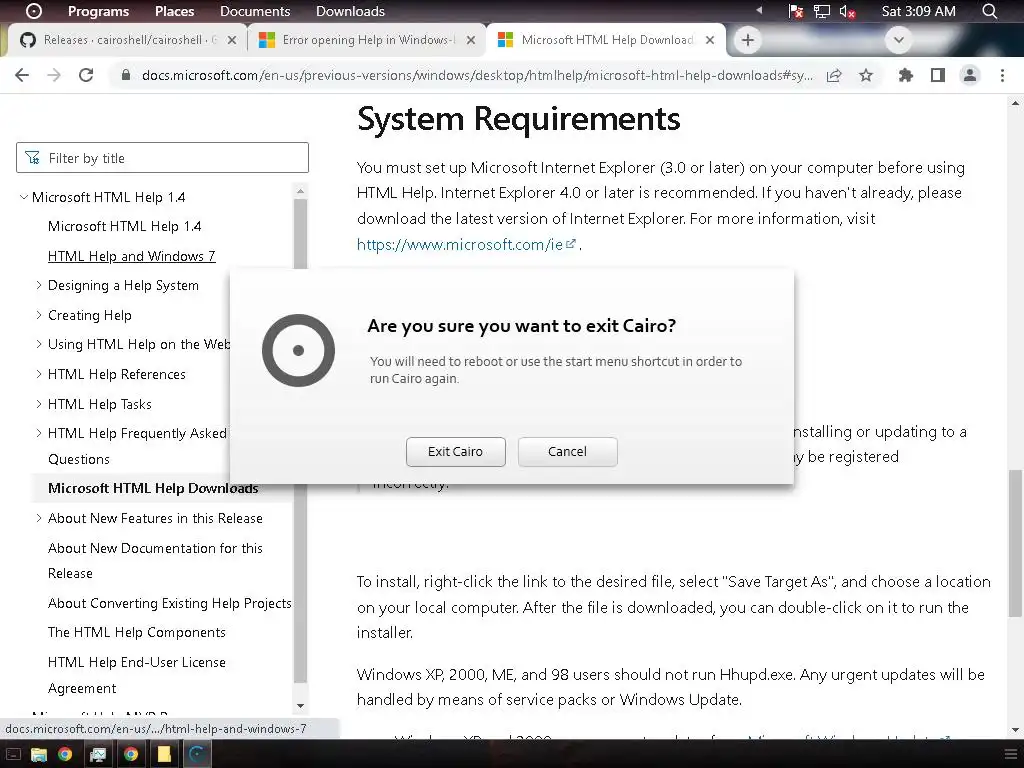The image size is (1024, 768).
Task: Reload the current page
Action: [x=86, y=75]
